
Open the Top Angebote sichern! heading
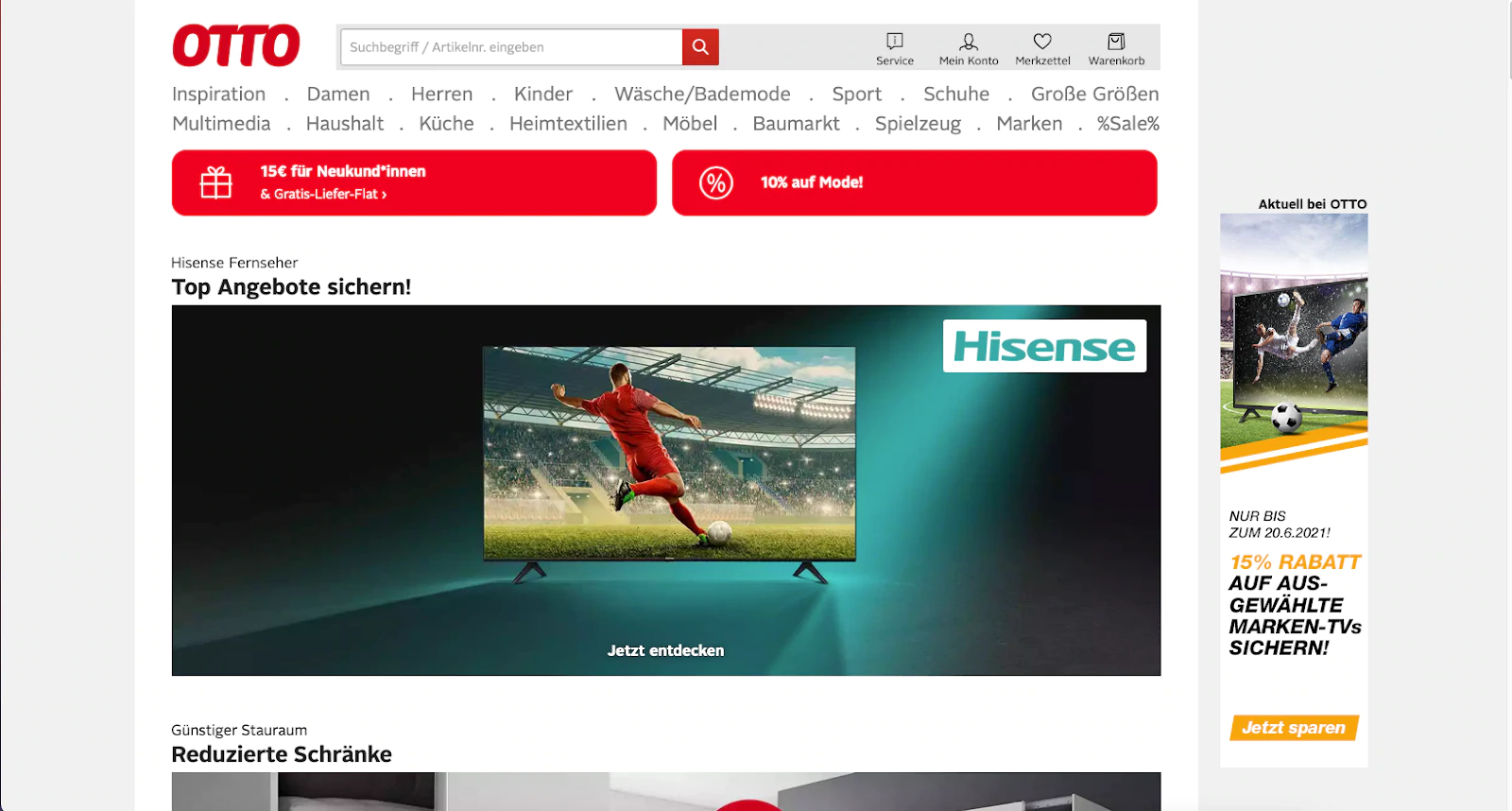point(291,286)
